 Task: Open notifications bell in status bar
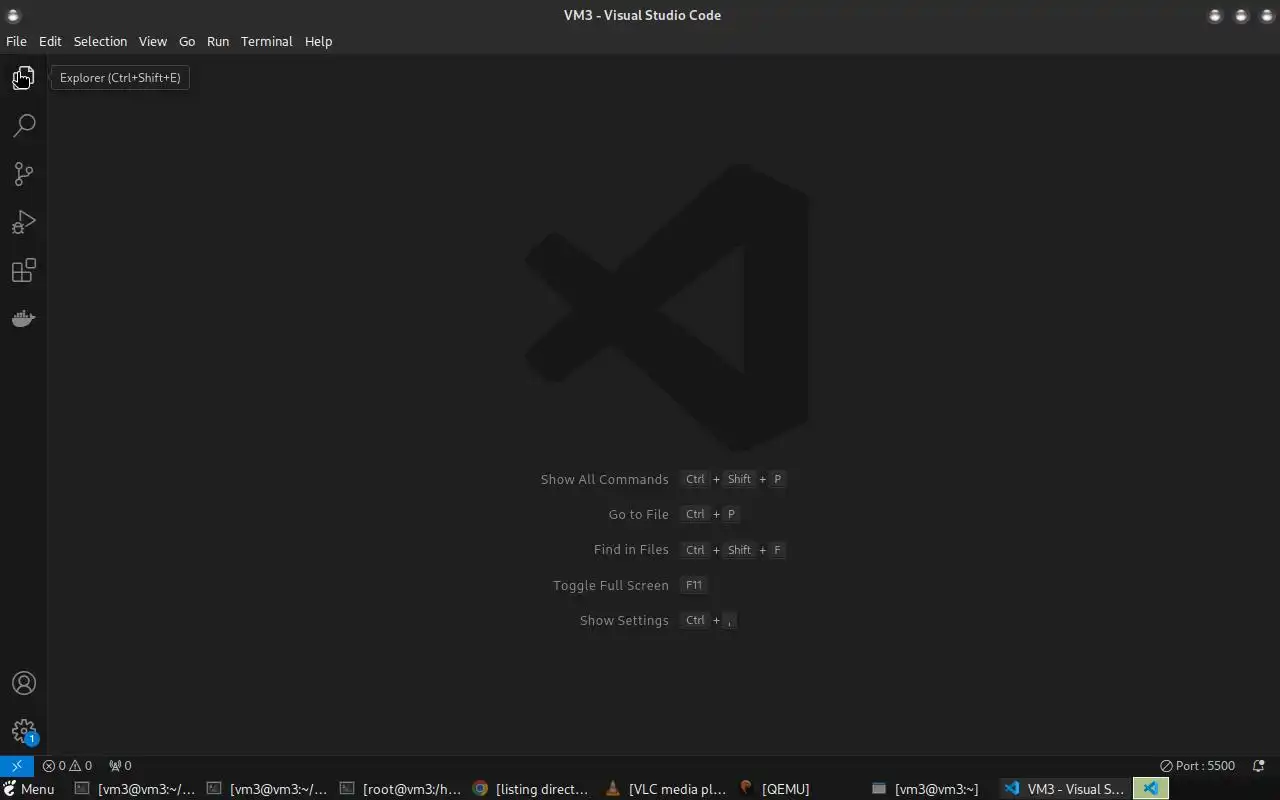click(1258, 766)
